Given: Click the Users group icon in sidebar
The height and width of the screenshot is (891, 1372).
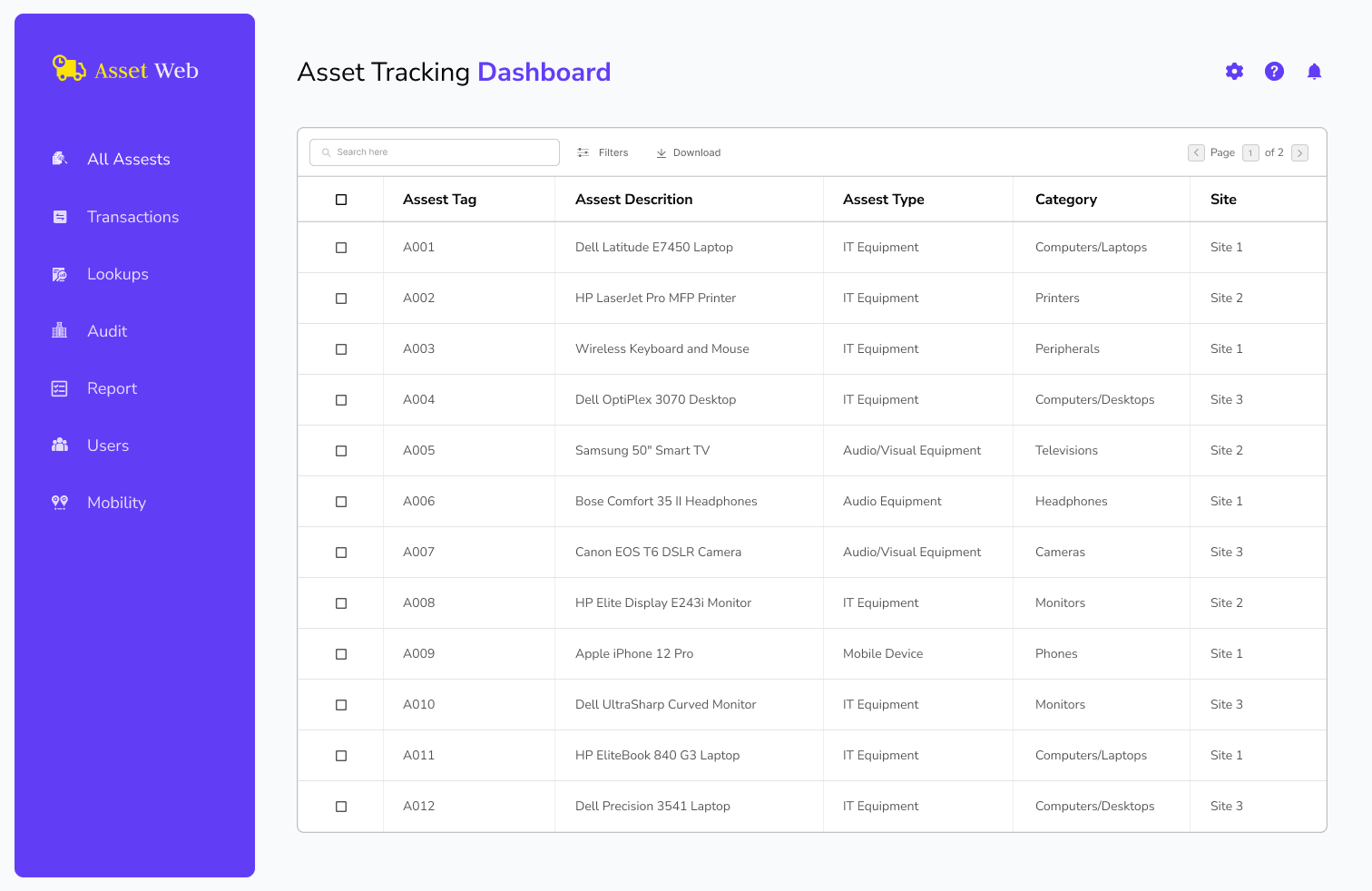Looking at the screenshot, I should 60,445.
